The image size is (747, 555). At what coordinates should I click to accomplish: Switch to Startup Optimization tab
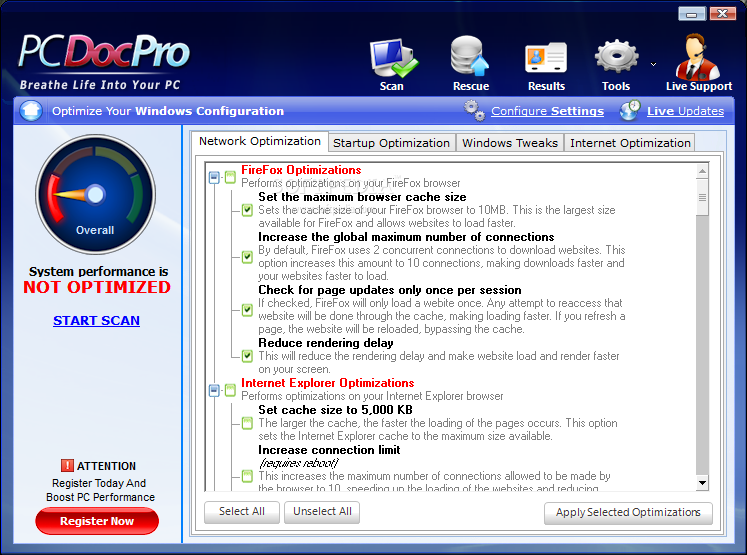[x=391, y=143]
